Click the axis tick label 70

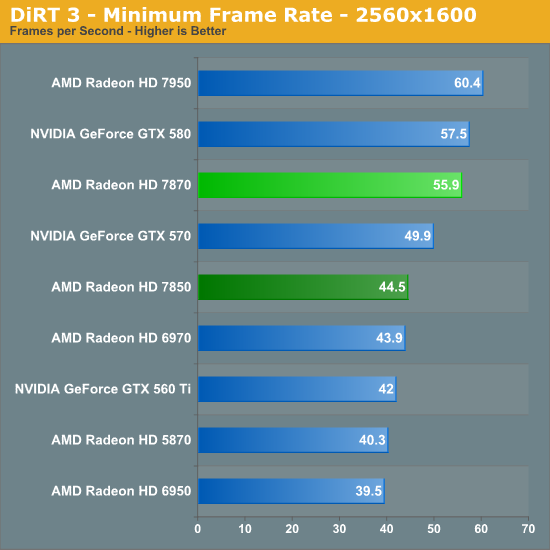[x=528, y=529]
